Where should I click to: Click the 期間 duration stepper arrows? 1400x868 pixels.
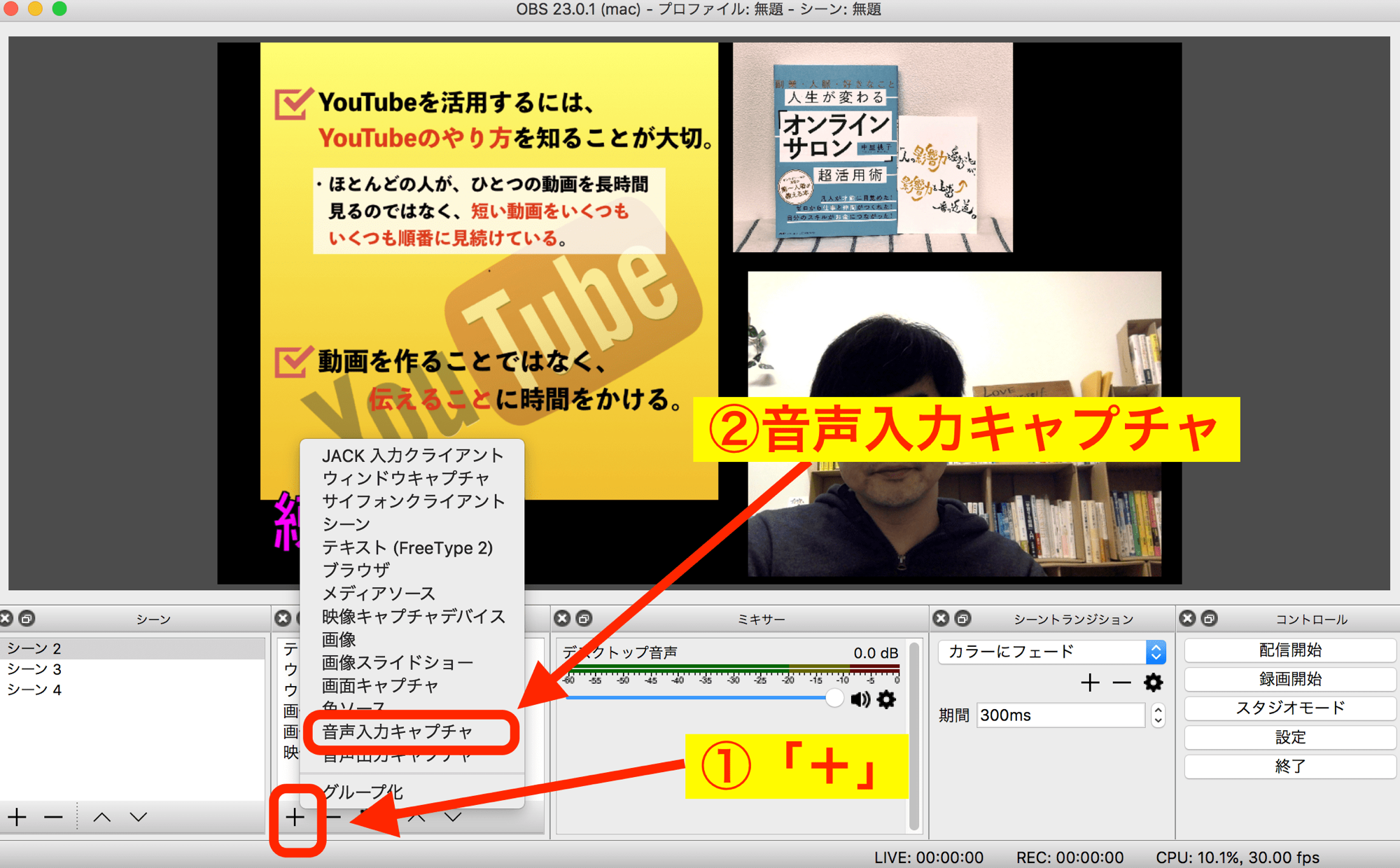1158,715
